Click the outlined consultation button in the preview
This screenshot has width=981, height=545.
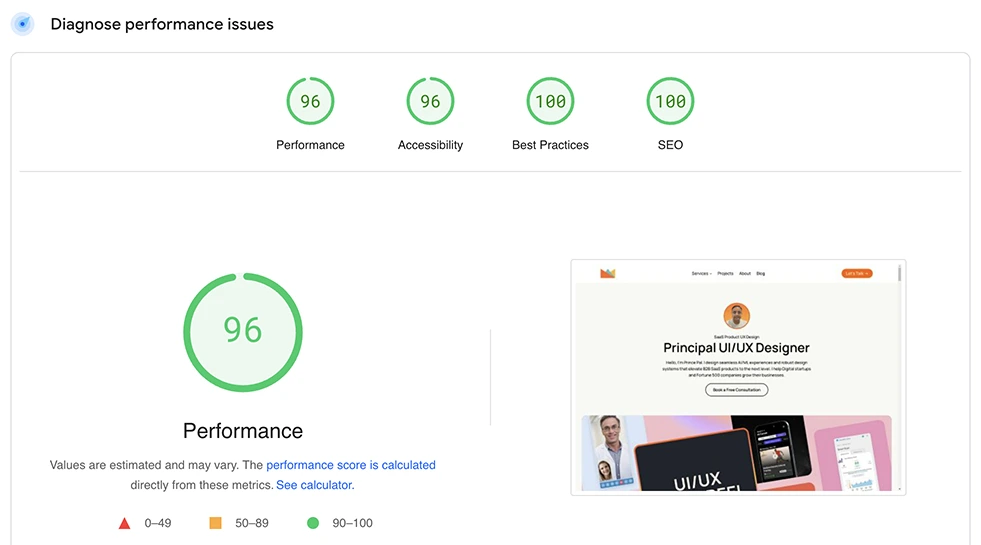(x=736, y=390)
